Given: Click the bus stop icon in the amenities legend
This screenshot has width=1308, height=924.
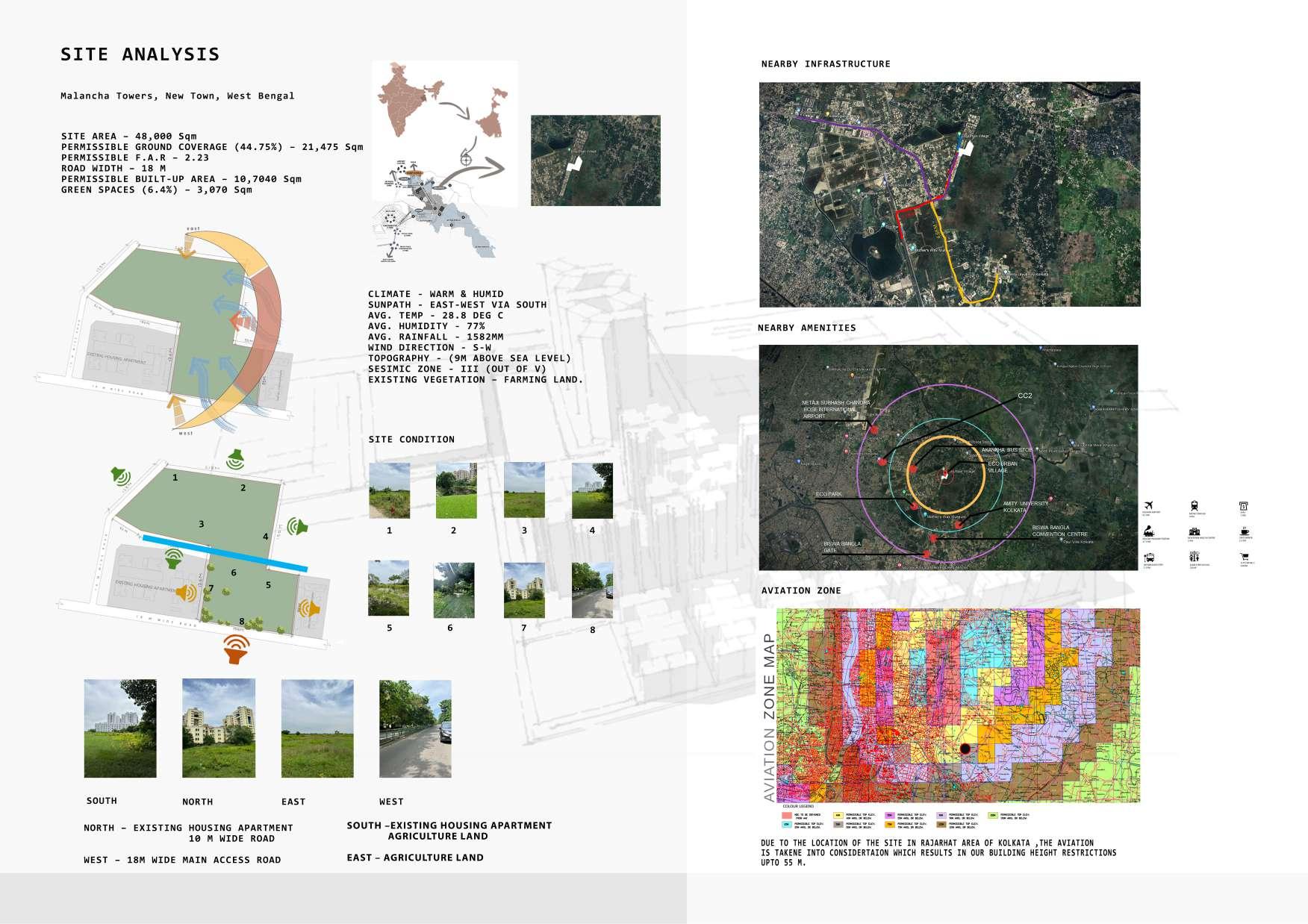Looking at the screenshot, I should pyautogui.click(x=1148, y=558).
